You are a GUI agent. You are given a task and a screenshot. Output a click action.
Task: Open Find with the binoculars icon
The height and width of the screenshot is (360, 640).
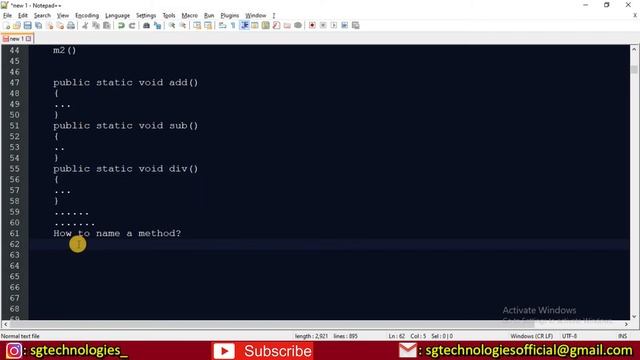[x=146, y=25]
